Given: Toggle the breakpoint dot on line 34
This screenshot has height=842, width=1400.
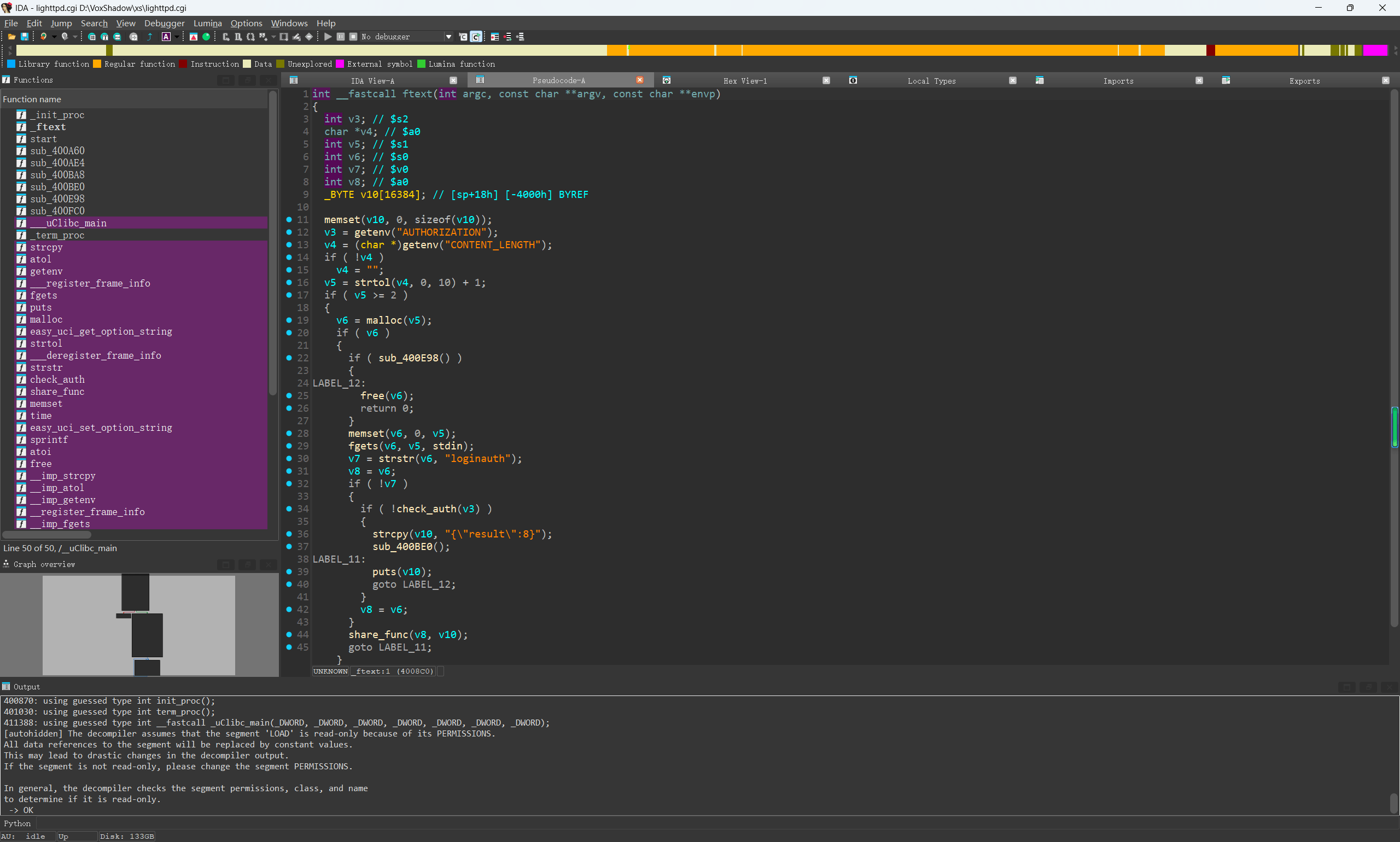Looking at the screenshot, I should [x=289, y=509].
